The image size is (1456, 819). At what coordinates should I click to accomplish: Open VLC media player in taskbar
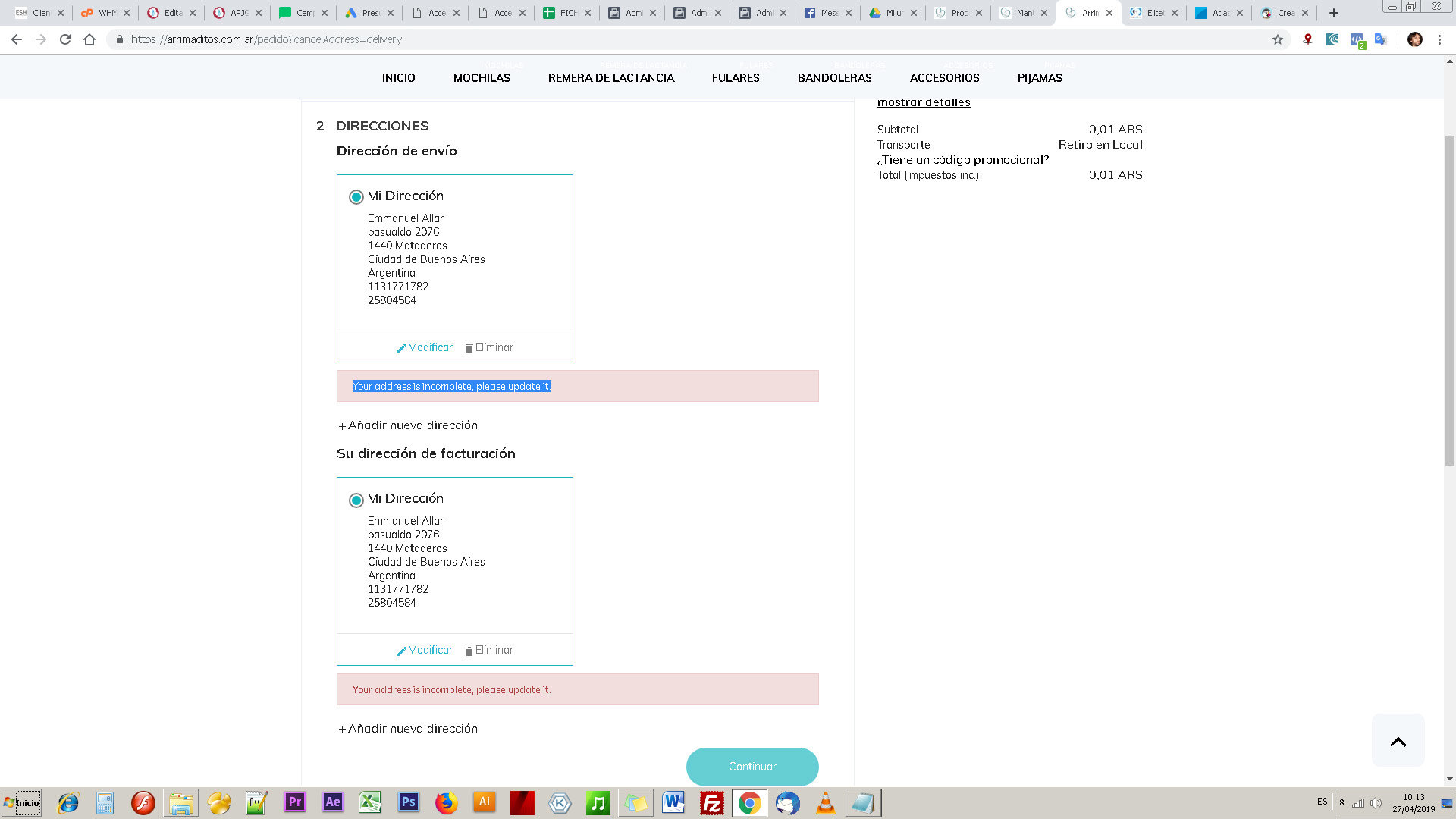point(825,802)
